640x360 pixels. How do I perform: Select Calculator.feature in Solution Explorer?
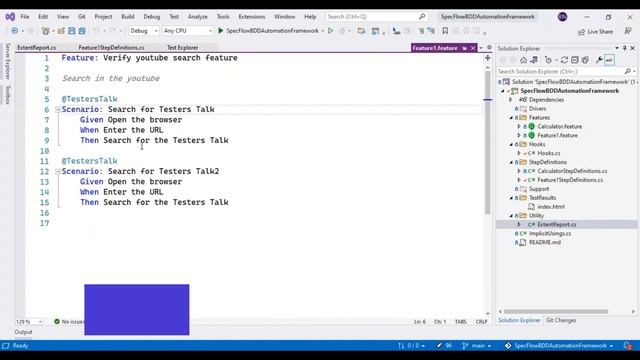click(x=560, y=127)
